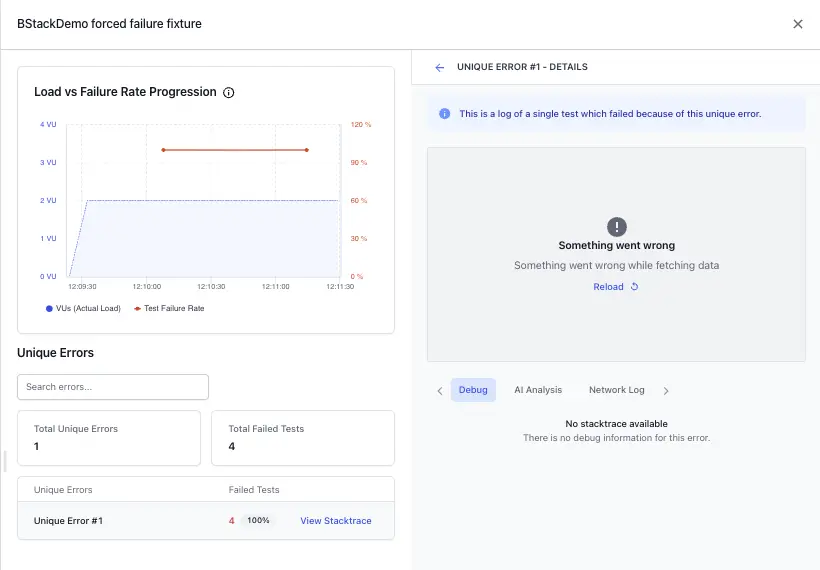Screen dimensions: 820x570
Task: Switch to the Debug tab
Action: tap(473, 390)
